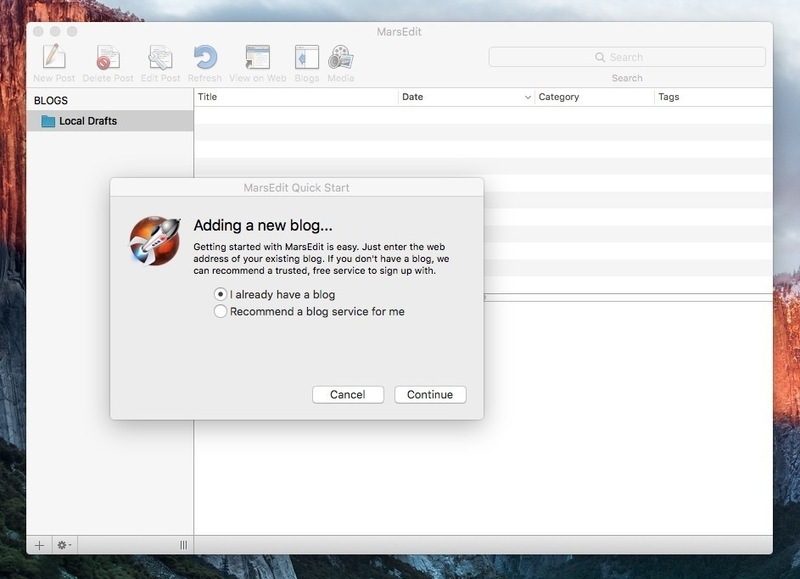Open the Media toolbar icon
This screenshot has height=579, width=800.
coord(340,58)
